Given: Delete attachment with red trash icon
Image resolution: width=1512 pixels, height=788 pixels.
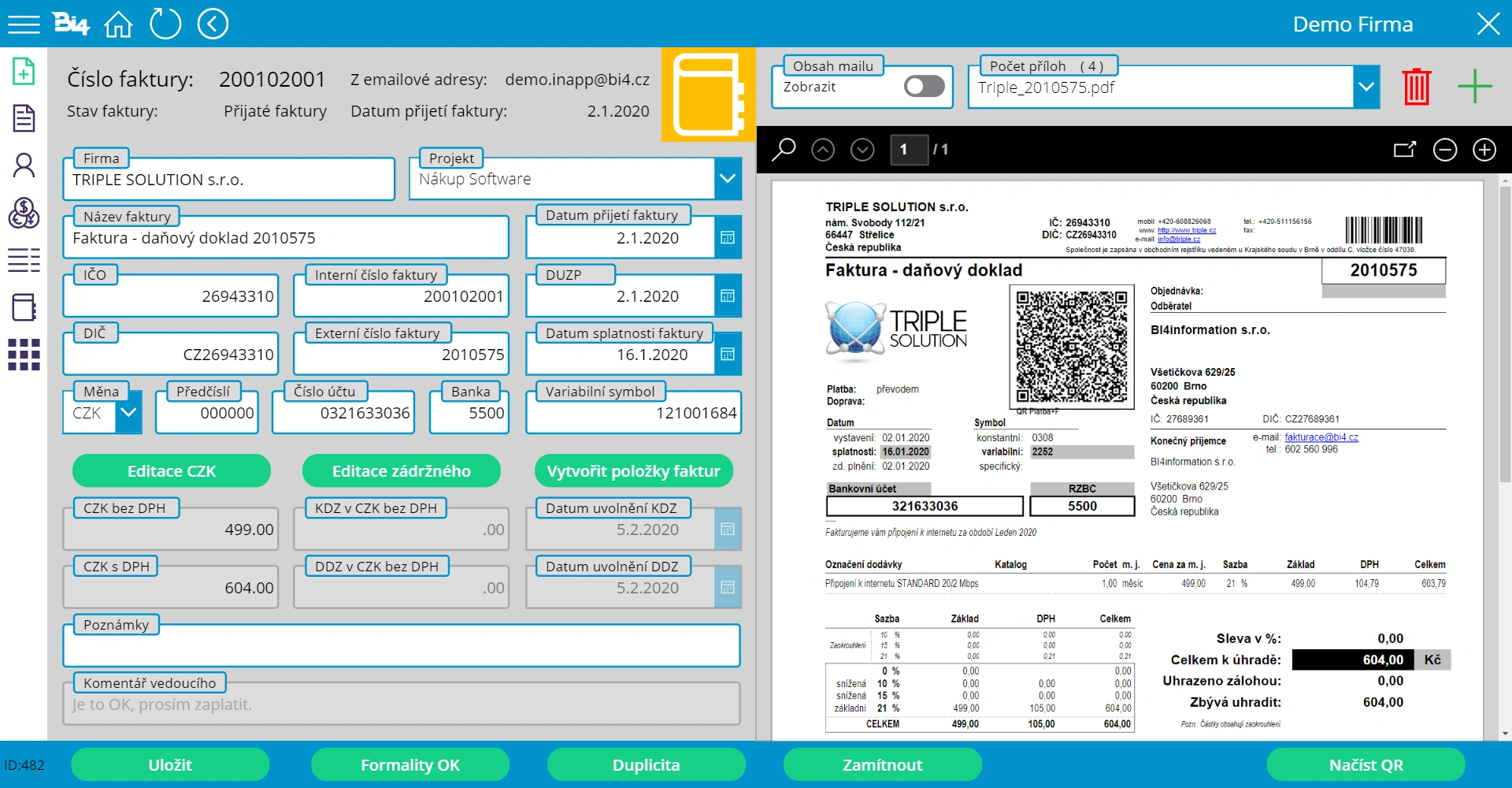Looking at the screenshot, I should tap(1416, 86).
